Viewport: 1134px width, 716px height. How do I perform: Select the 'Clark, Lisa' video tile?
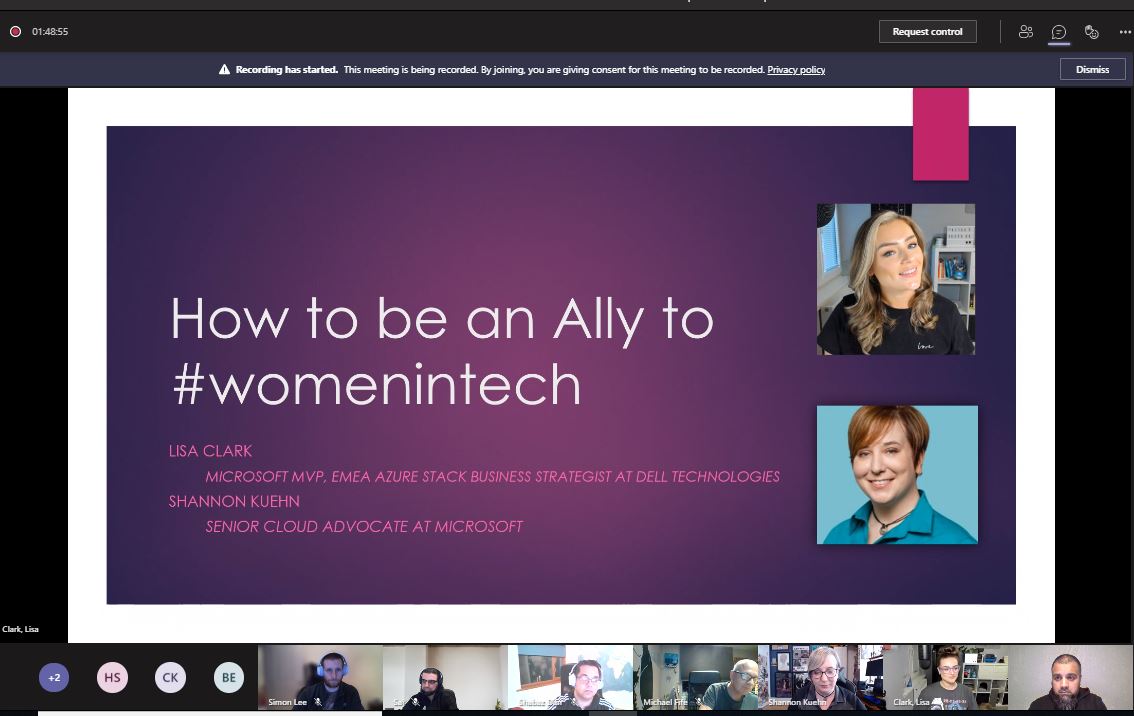click(x=945, y=677)
